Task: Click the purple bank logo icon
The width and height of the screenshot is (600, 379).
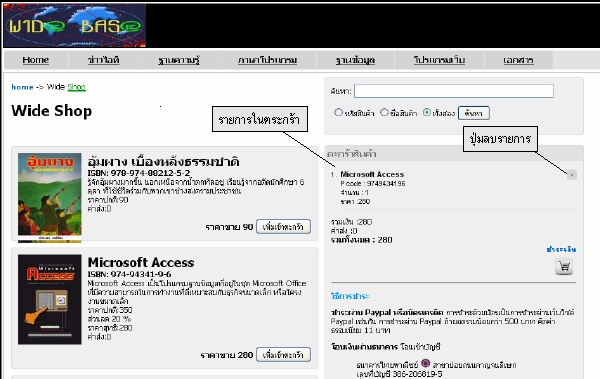Action: [426, 363]
